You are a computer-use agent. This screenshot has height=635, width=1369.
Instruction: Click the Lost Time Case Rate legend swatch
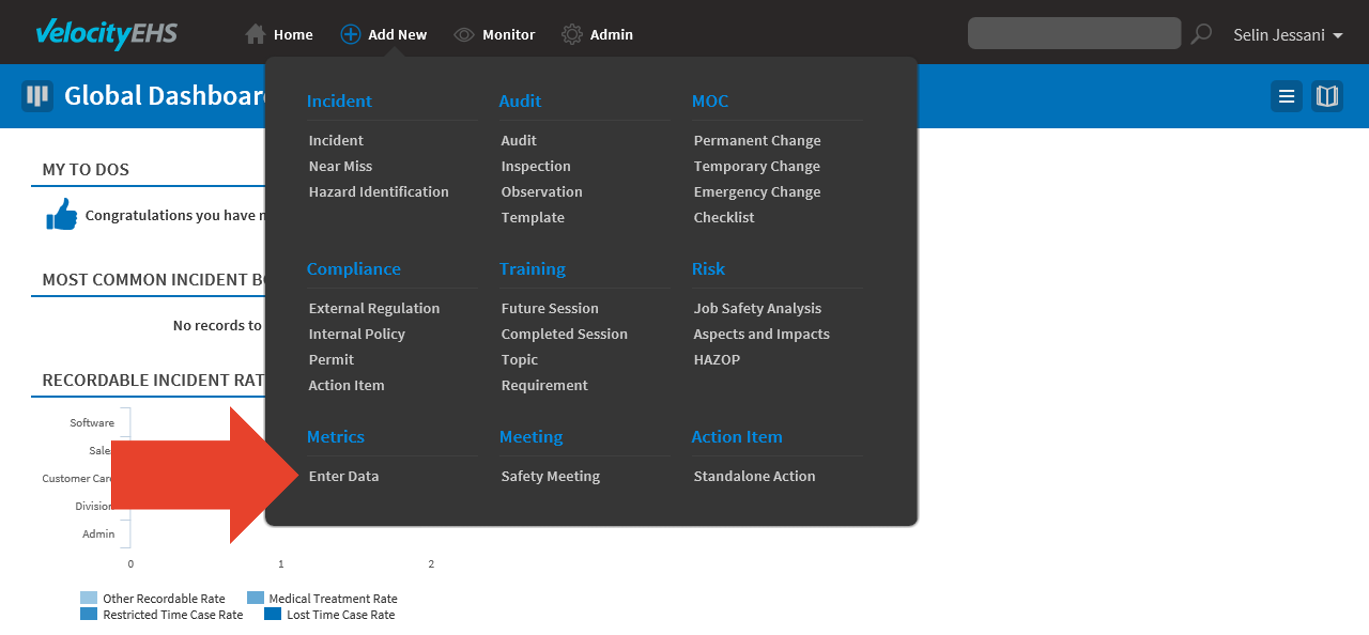tap(273, 615)
